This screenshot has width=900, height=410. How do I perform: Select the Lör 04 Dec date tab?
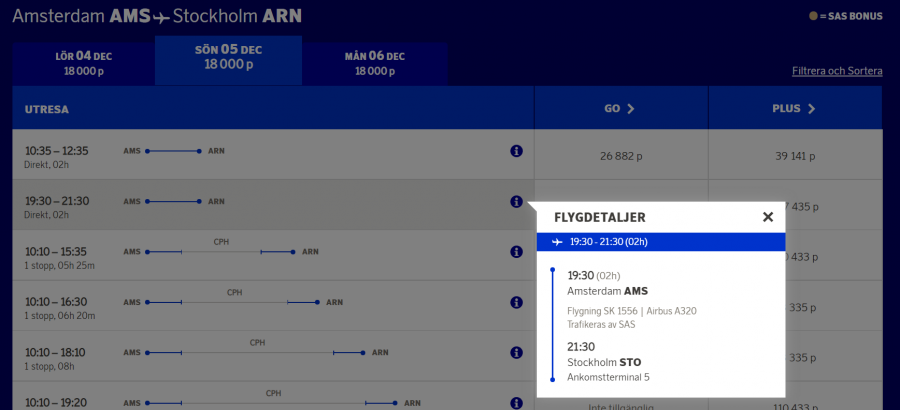pyautogui.click(x=83, y=63)
